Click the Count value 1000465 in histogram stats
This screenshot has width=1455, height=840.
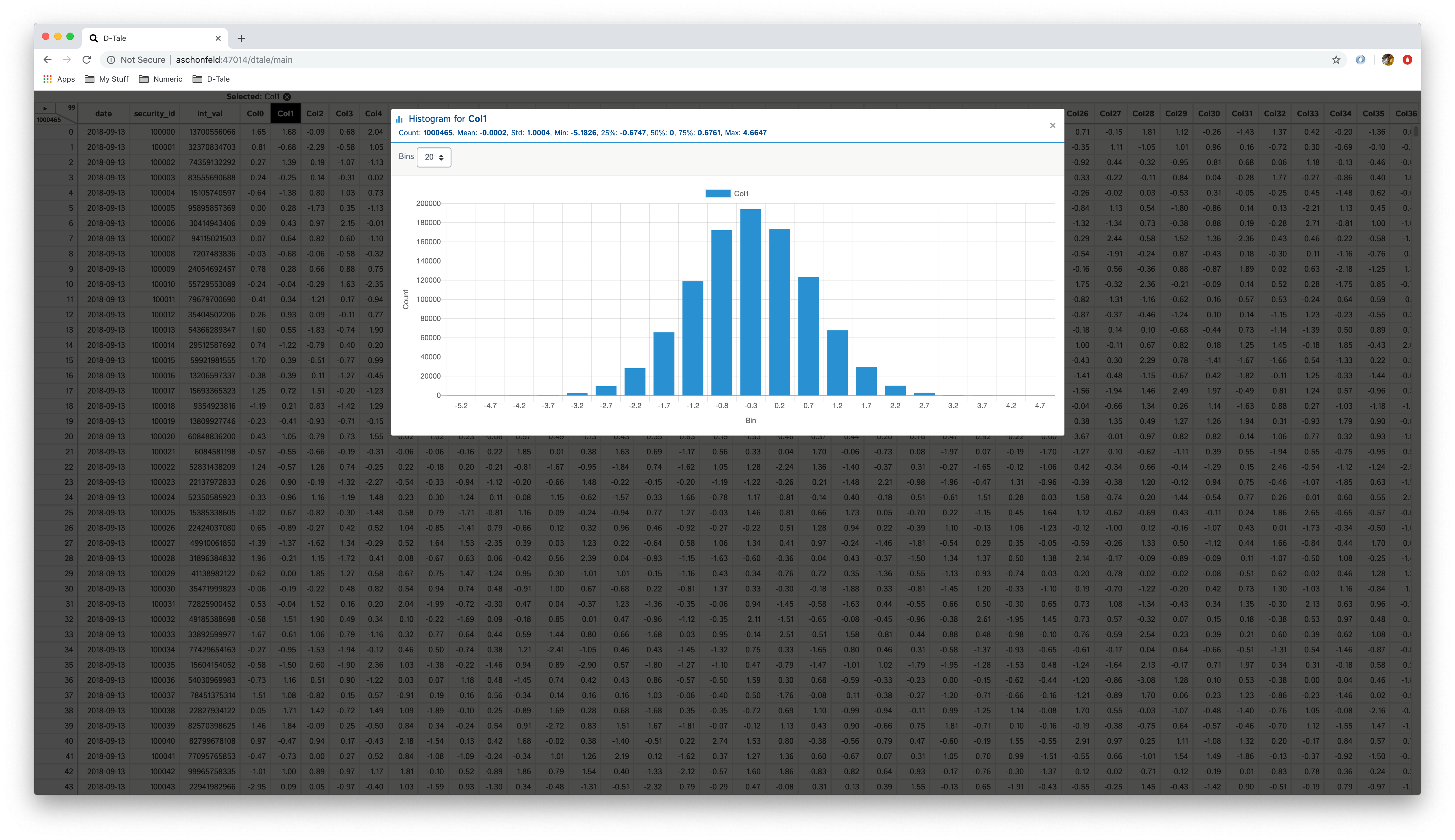(x=438, y=133)
